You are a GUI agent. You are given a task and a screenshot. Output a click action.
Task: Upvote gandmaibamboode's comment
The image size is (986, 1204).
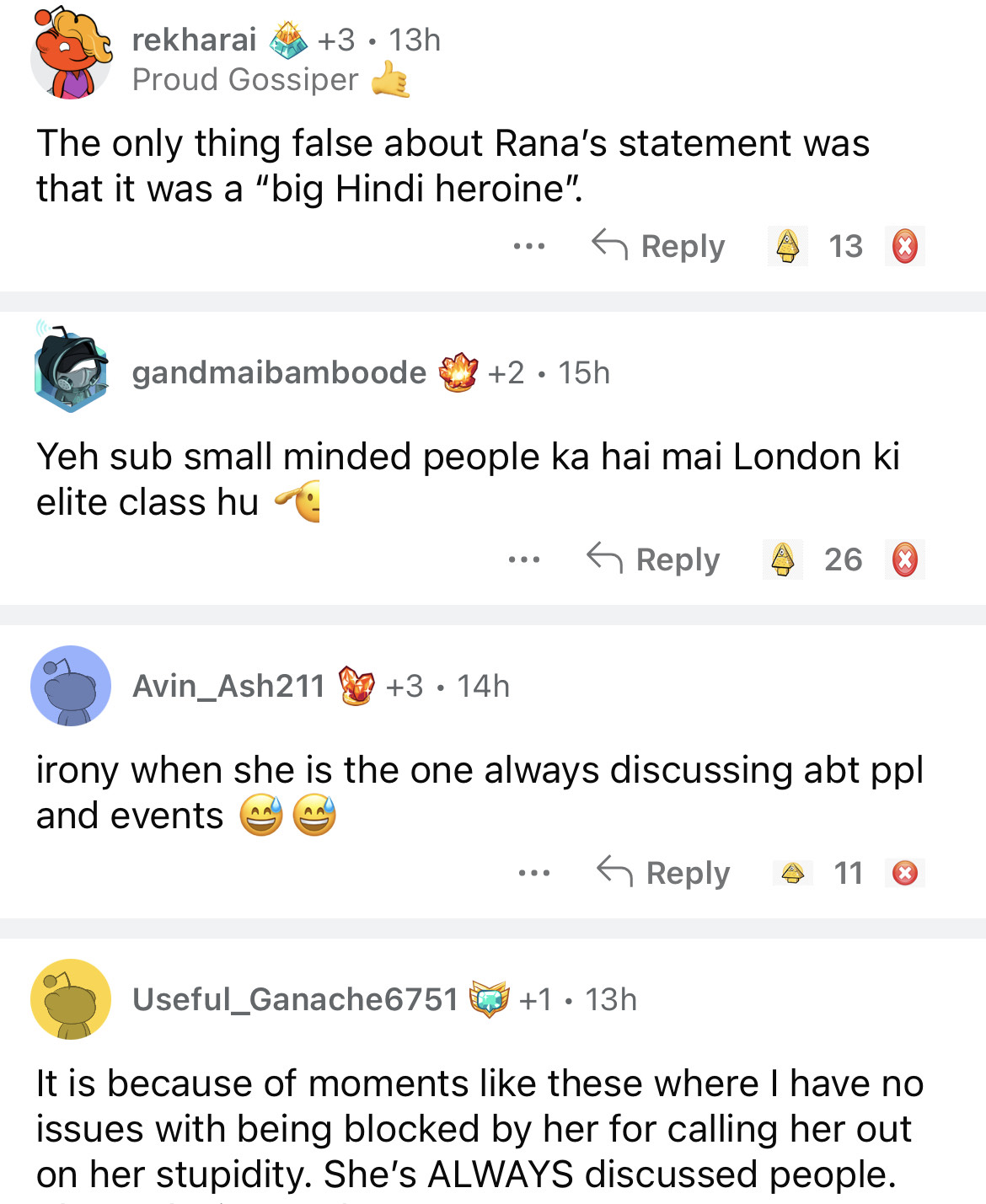click(783, 559)
